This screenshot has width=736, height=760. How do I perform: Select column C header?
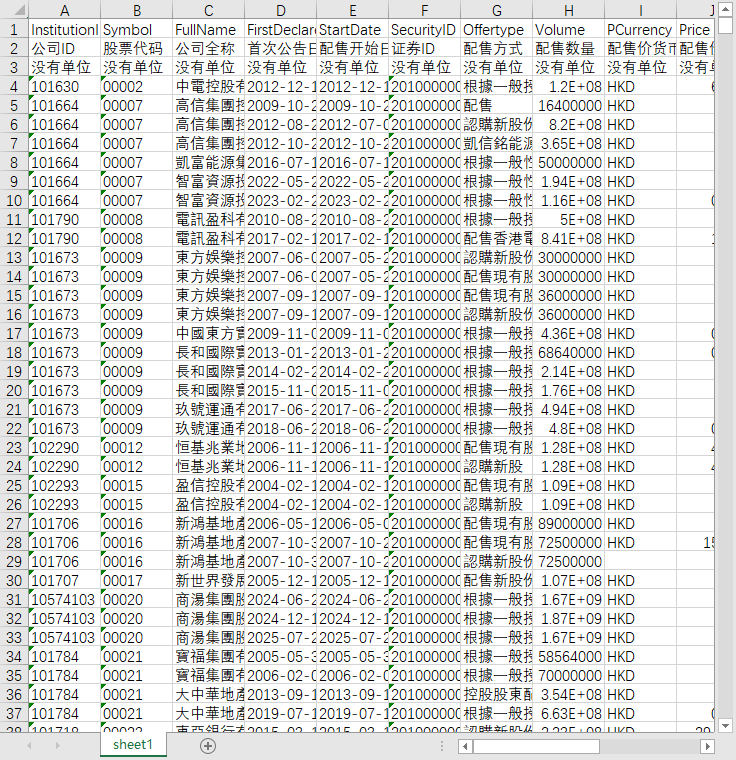[208, 10]
